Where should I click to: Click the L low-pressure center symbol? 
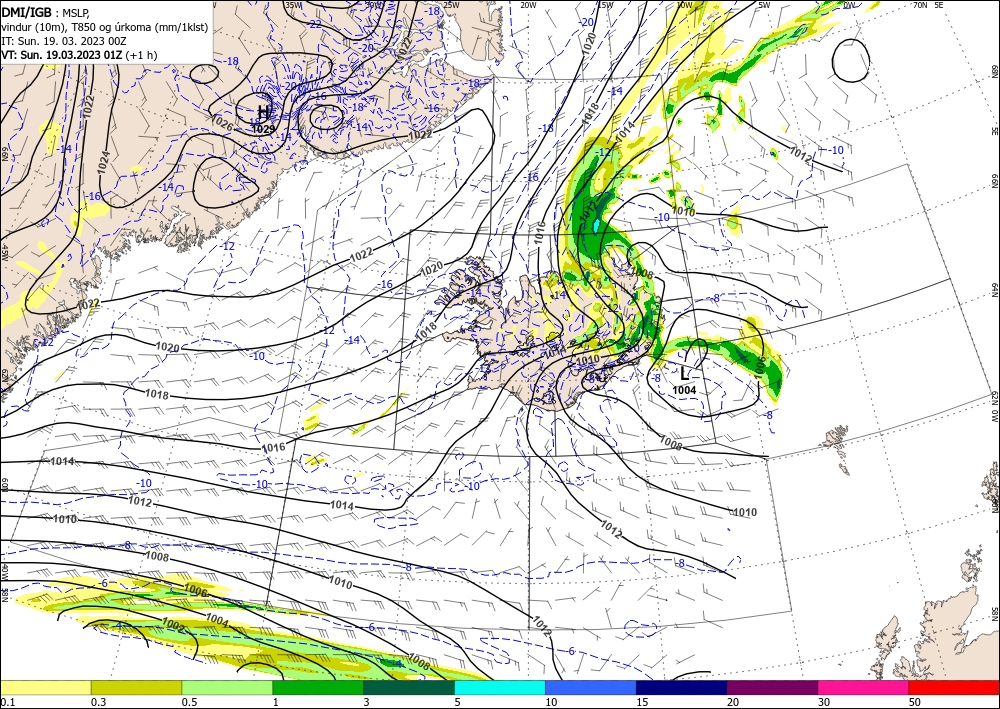(x=685, y=374)
